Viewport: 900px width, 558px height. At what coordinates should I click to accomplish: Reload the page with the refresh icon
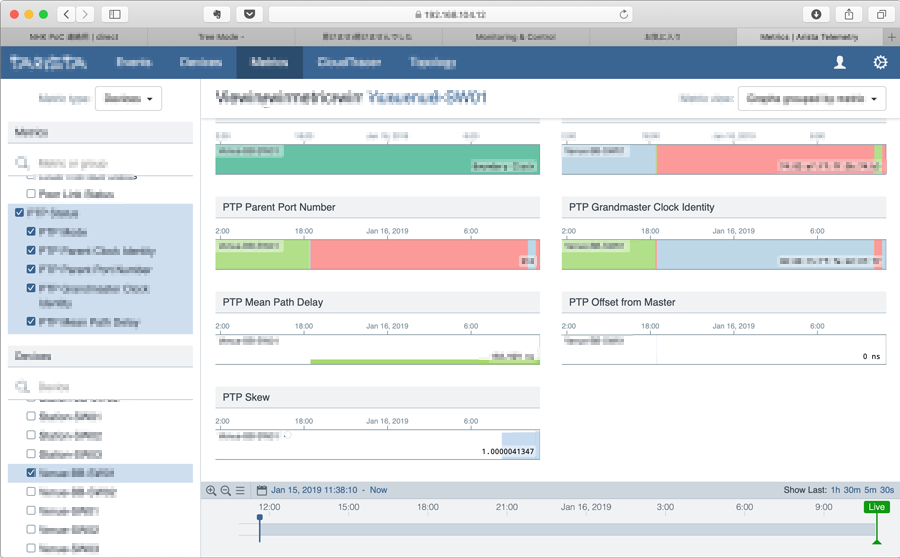tap(623, 14)
